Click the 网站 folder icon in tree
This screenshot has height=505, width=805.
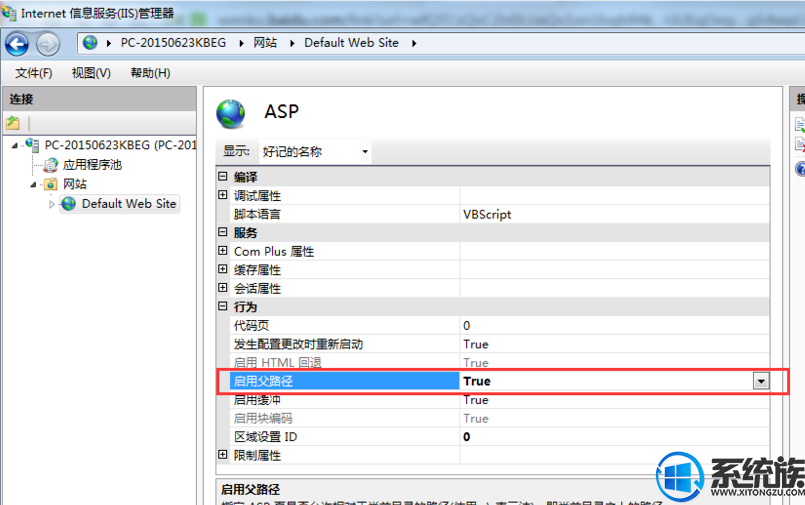pos(50,184)
